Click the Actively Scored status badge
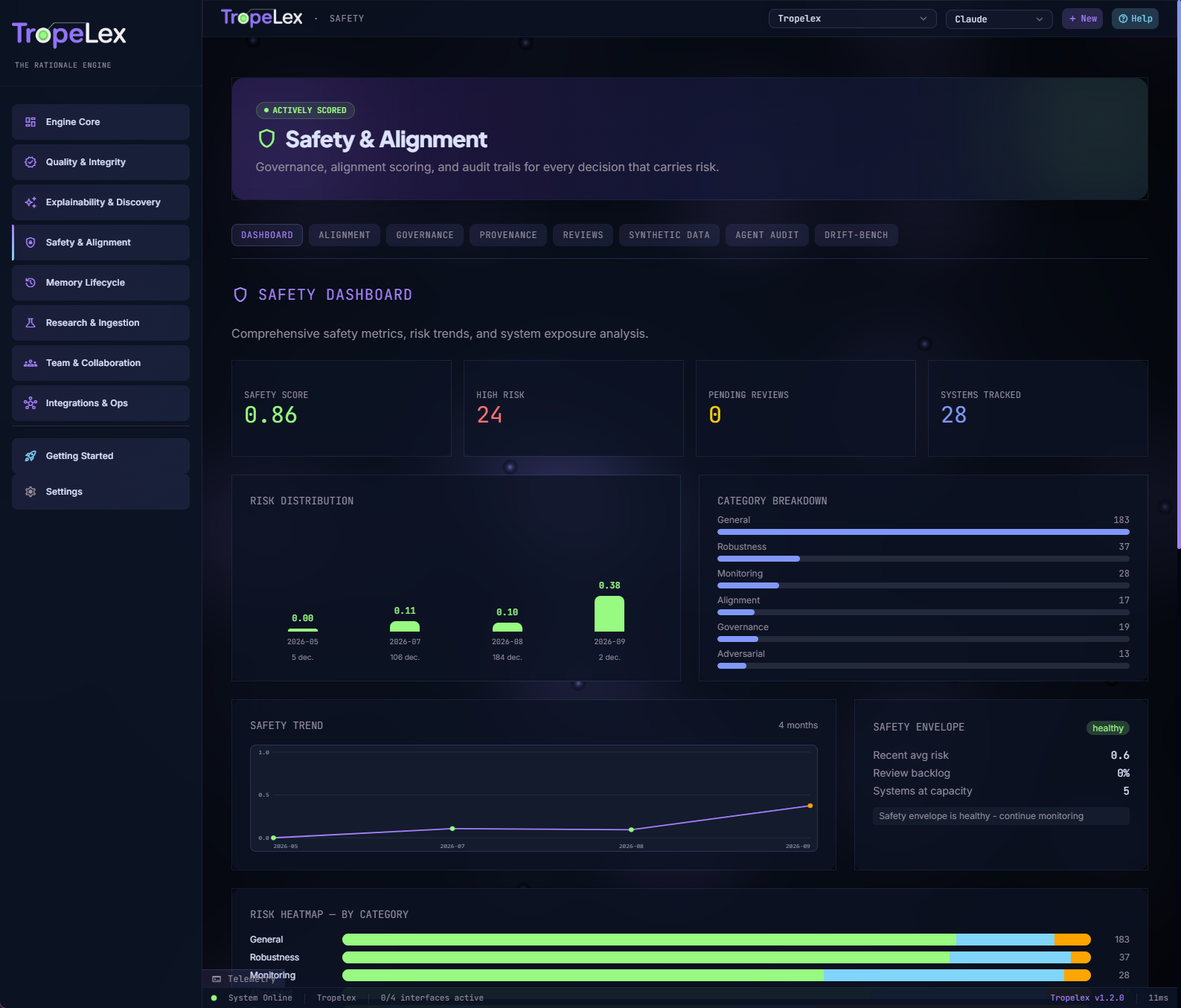The image size is (1181, 1008). pyautogui.click(x=305, y=110)
